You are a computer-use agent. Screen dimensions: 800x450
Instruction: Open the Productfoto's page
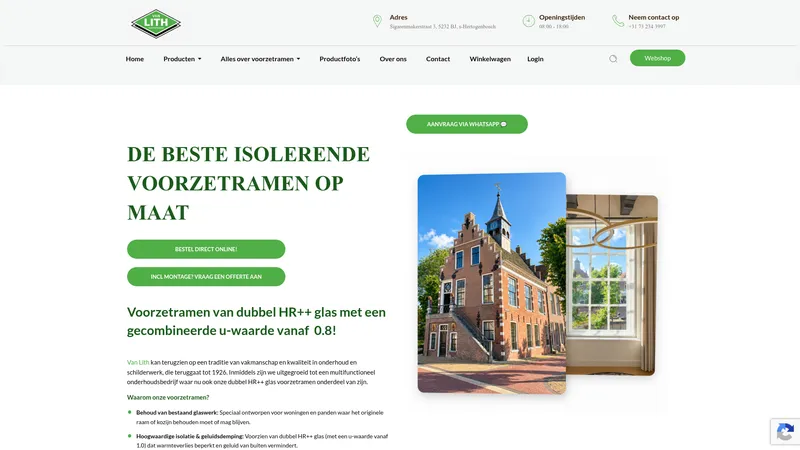[x=340, y=59]
